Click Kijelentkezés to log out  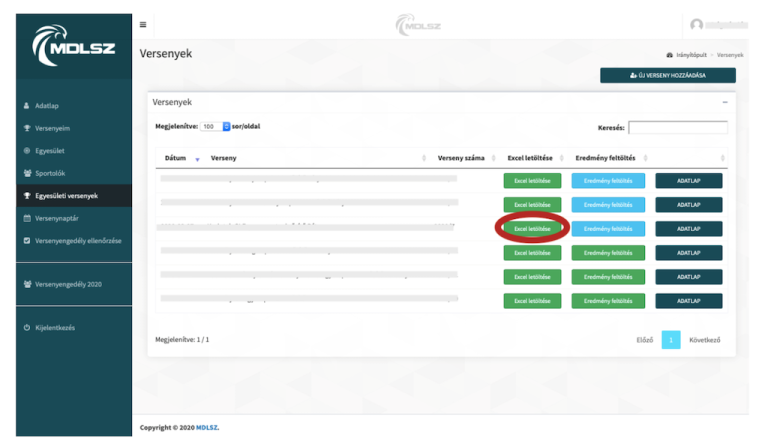coord(54,328)
